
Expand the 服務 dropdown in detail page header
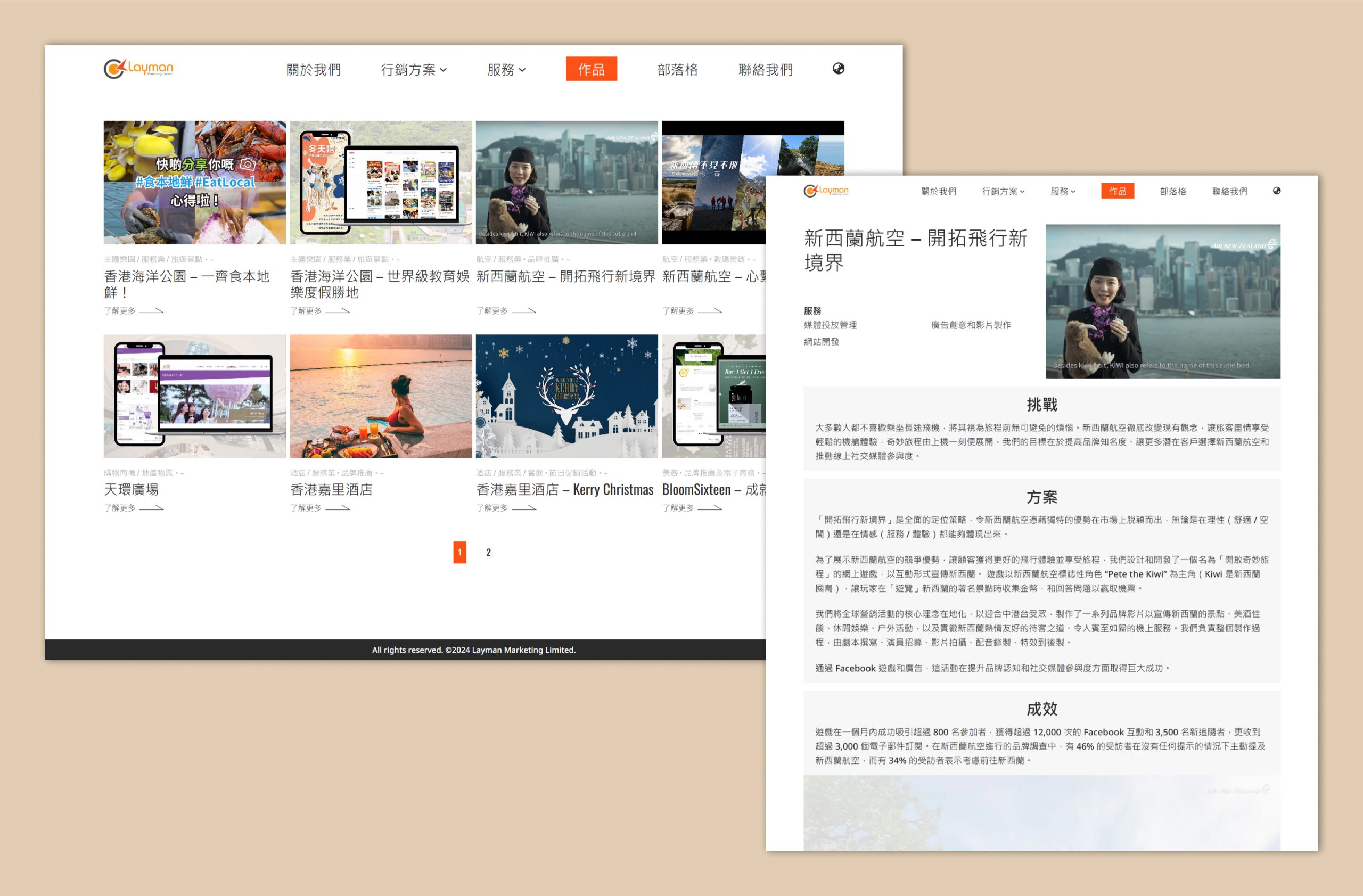(x=1062, y=191)
